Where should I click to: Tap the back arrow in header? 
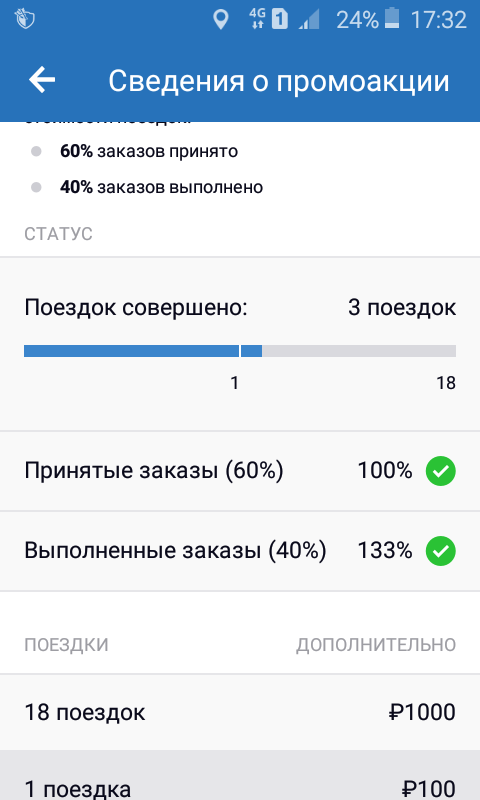pos(42,81)
